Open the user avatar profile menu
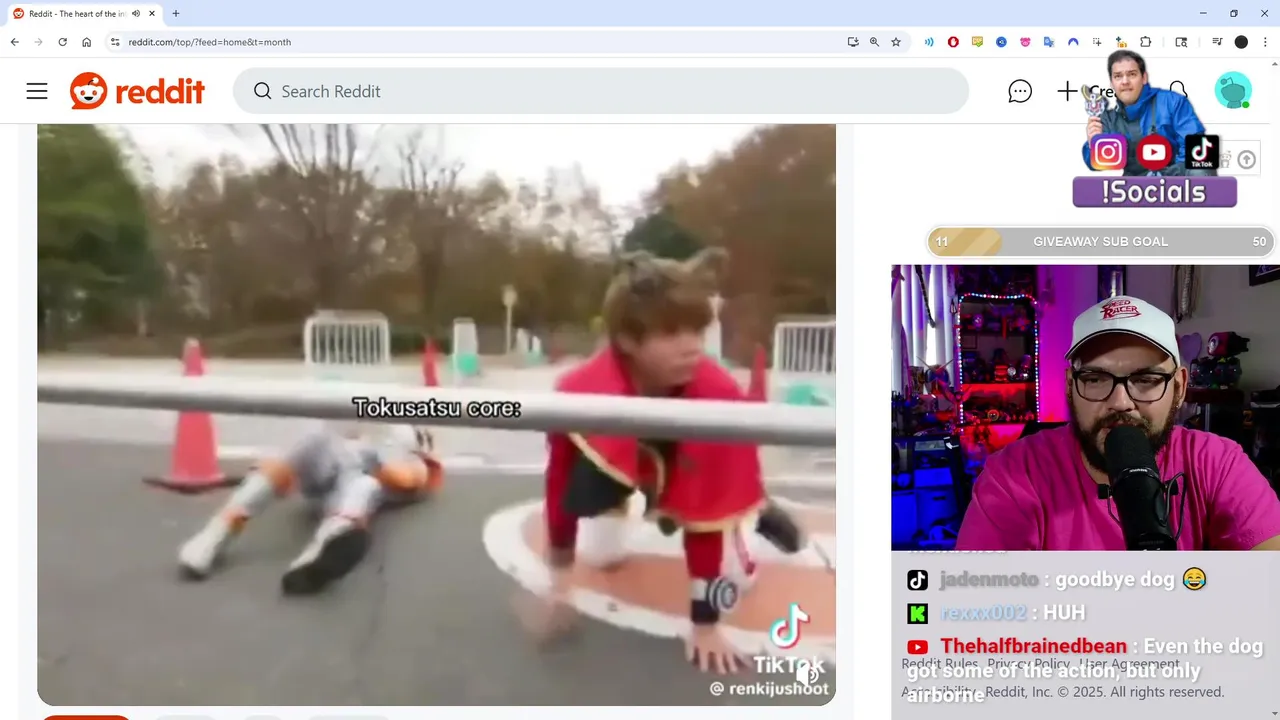 point(1233,91)
